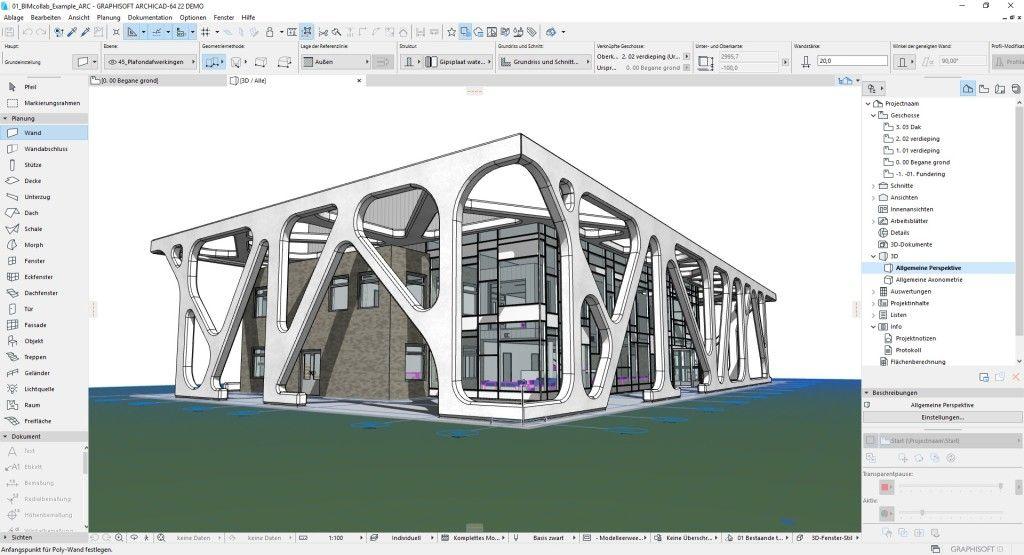Image resolution: width=1024 pixels, height=555 pixels.
Task: Open the Bearbeiten menu
Action: (x=46, y=18)
